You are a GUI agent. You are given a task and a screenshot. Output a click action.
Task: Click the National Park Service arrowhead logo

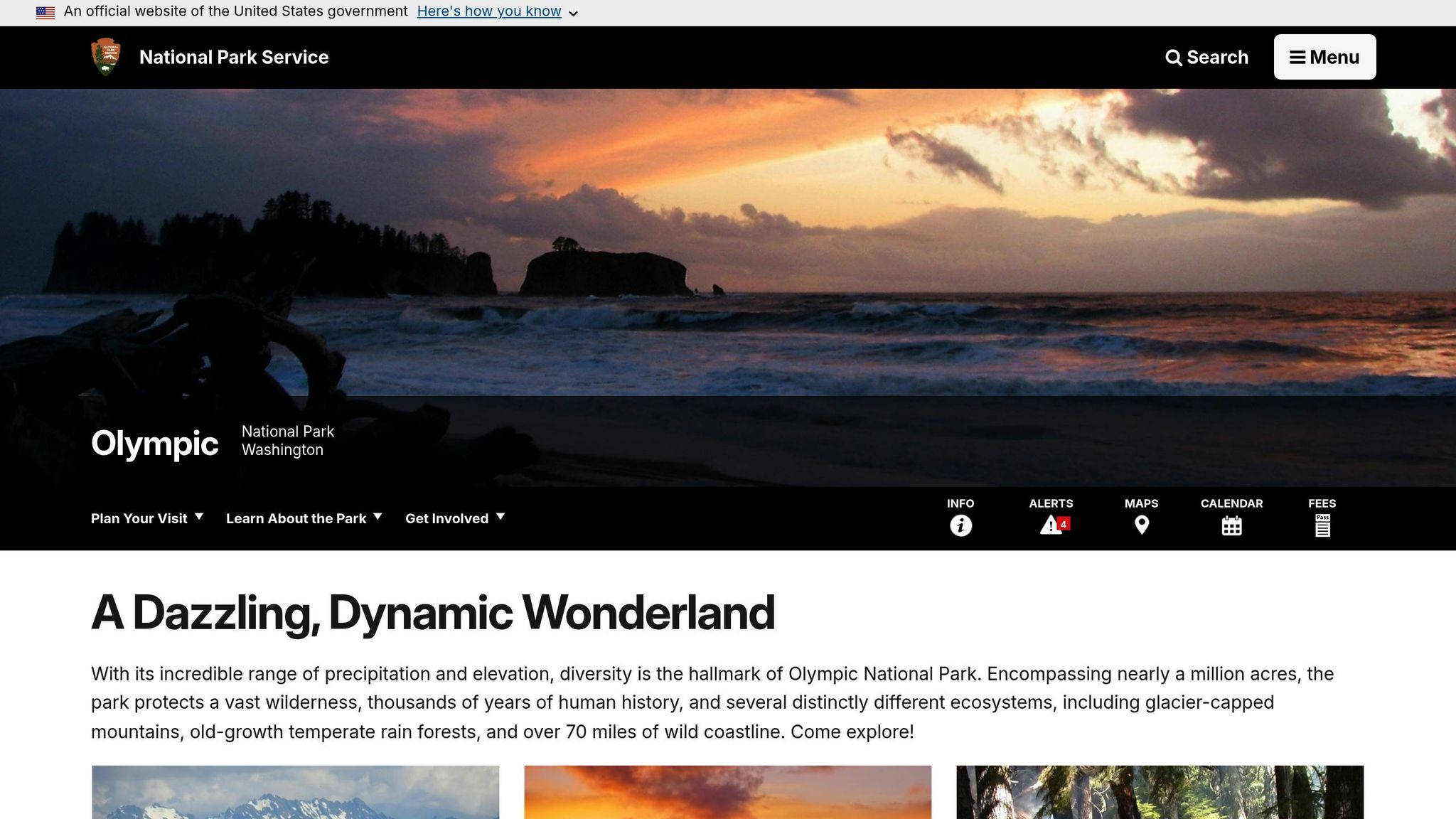click(x=106, y=57)
